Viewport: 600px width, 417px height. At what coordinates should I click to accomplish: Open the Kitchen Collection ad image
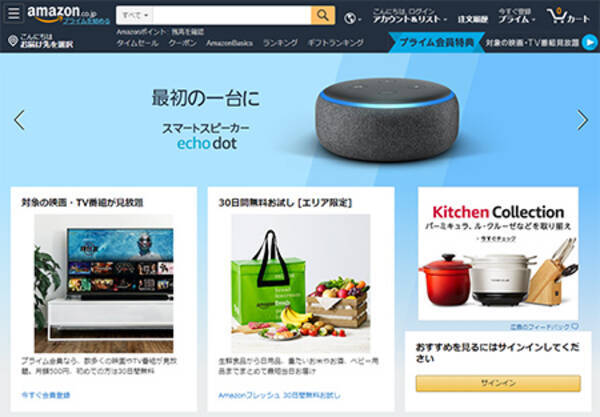pos(498,253)
